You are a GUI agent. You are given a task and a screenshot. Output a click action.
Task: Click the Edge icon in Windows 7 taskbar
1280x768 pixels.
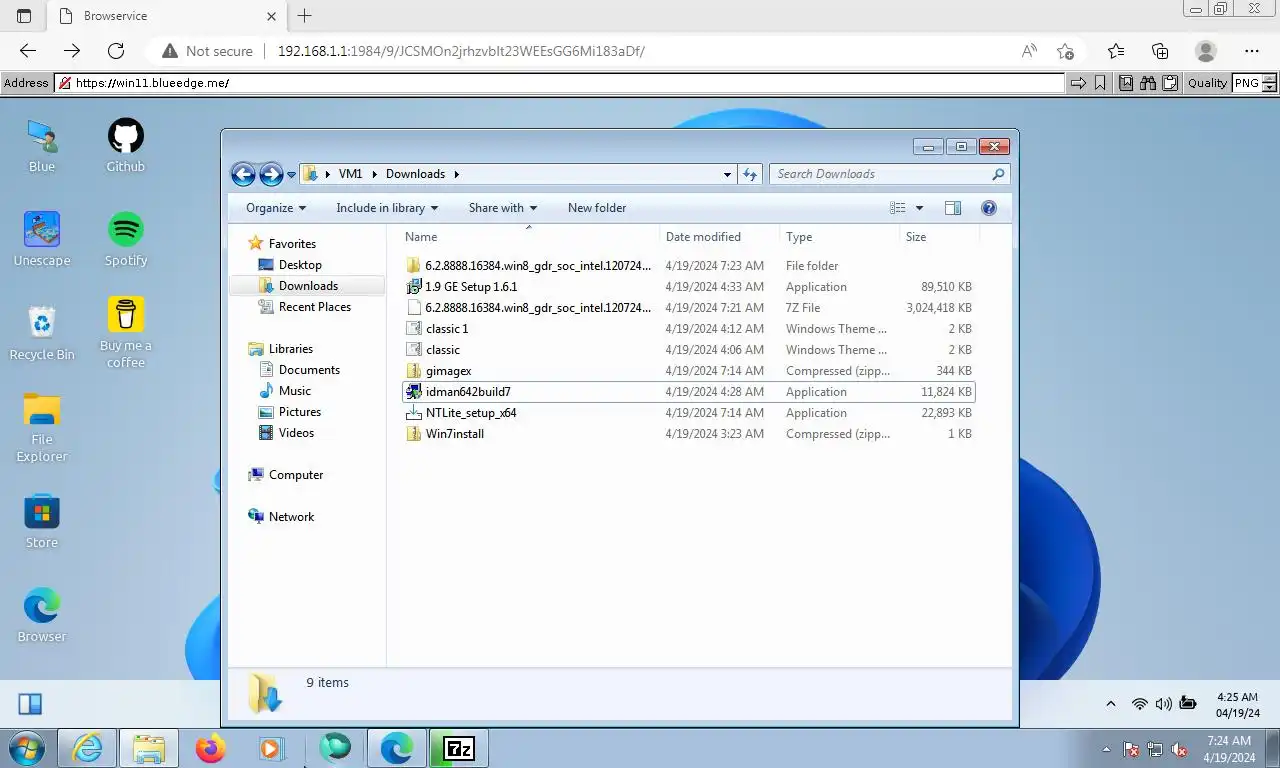tap(397, 748)
